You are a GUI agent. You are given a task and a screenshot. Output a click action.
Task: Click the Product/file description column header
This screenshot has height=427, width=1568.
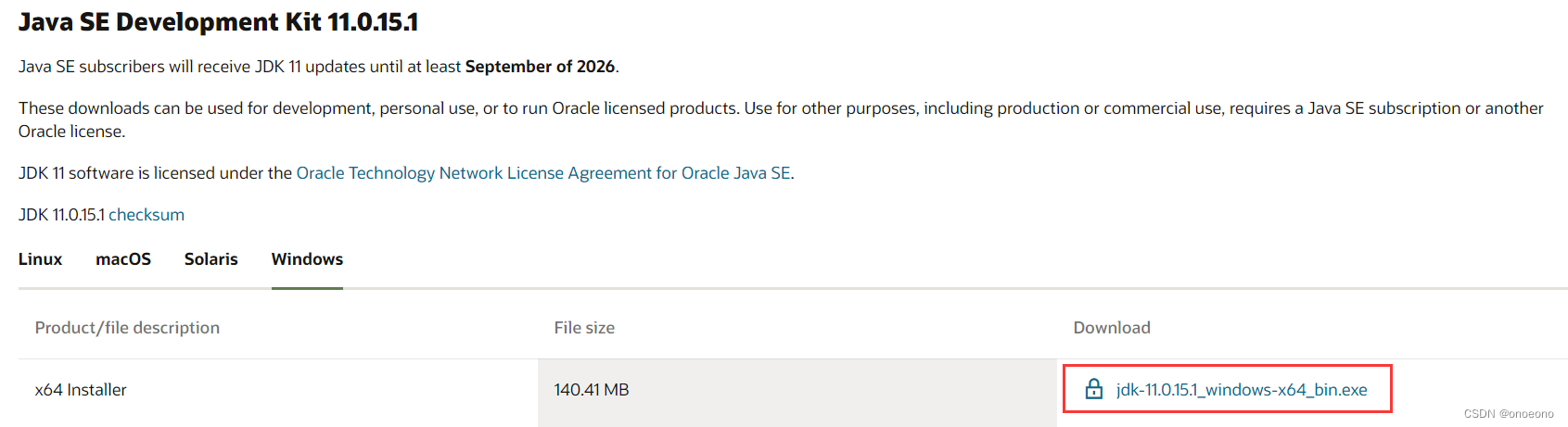[x=127, y=328]
